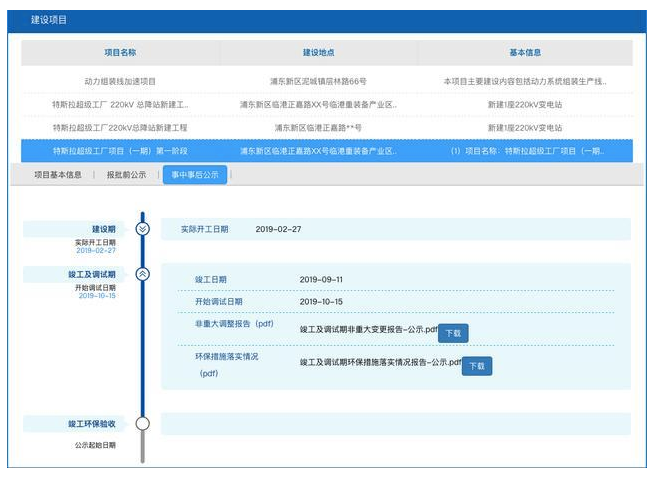Click the 开始调试日期 value 2019-10-15 in panel

tap(321, 302)
